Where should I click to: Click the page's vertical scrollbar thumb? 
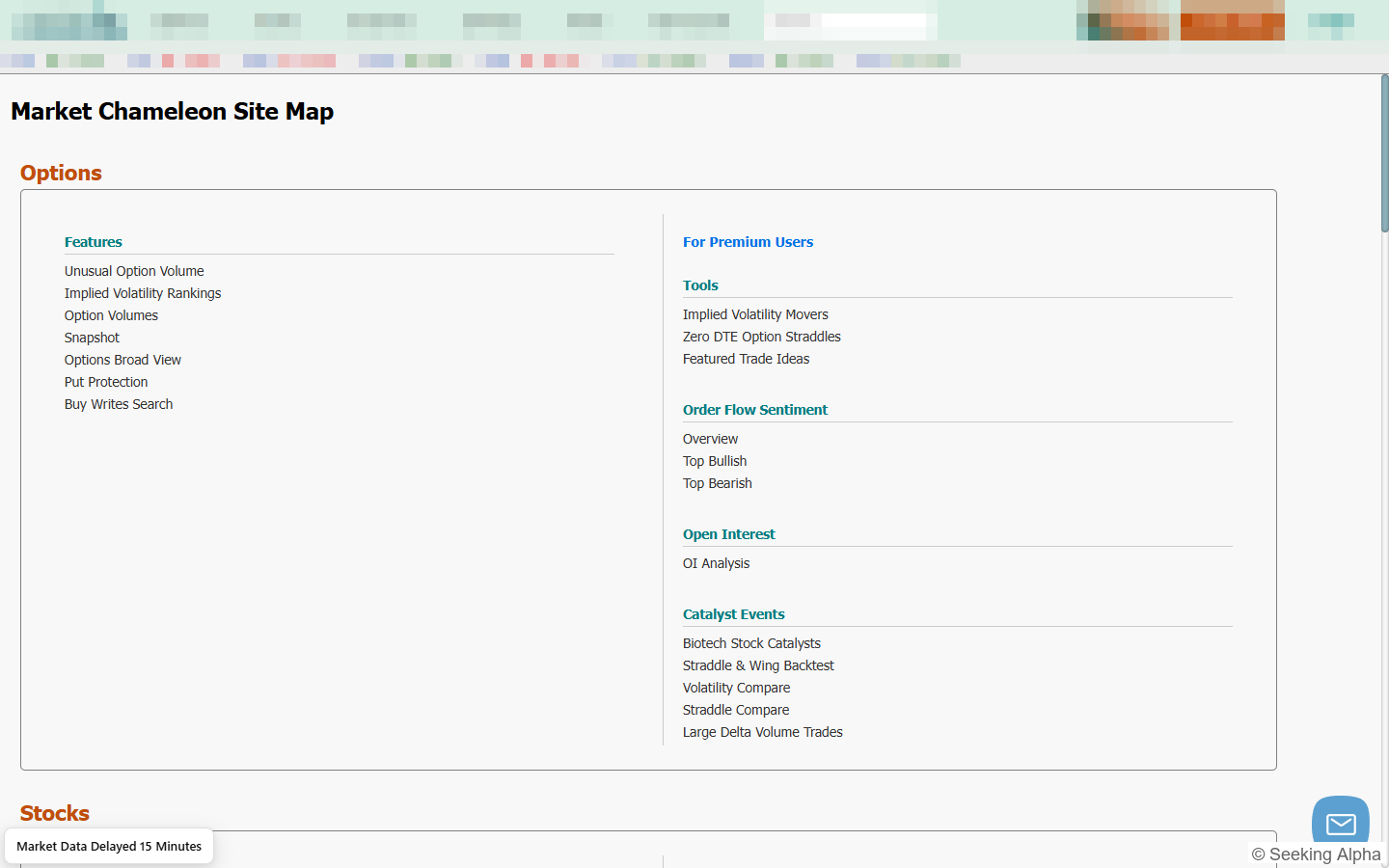(x=1384, y=152)
